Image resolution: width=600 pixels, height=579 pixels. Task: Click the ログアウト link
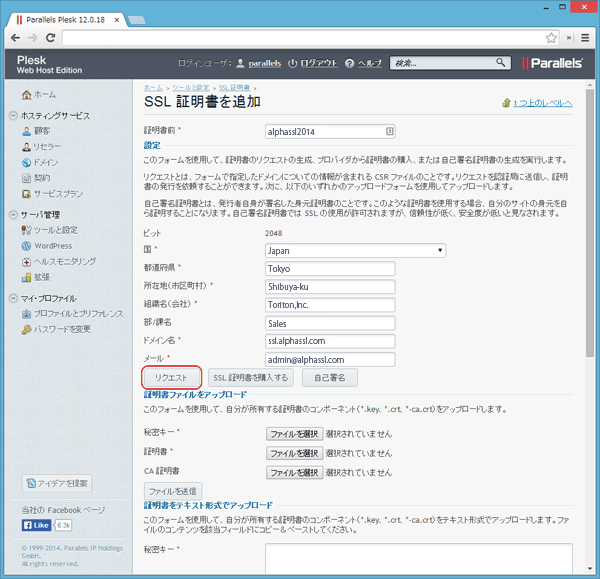point(319,63)
